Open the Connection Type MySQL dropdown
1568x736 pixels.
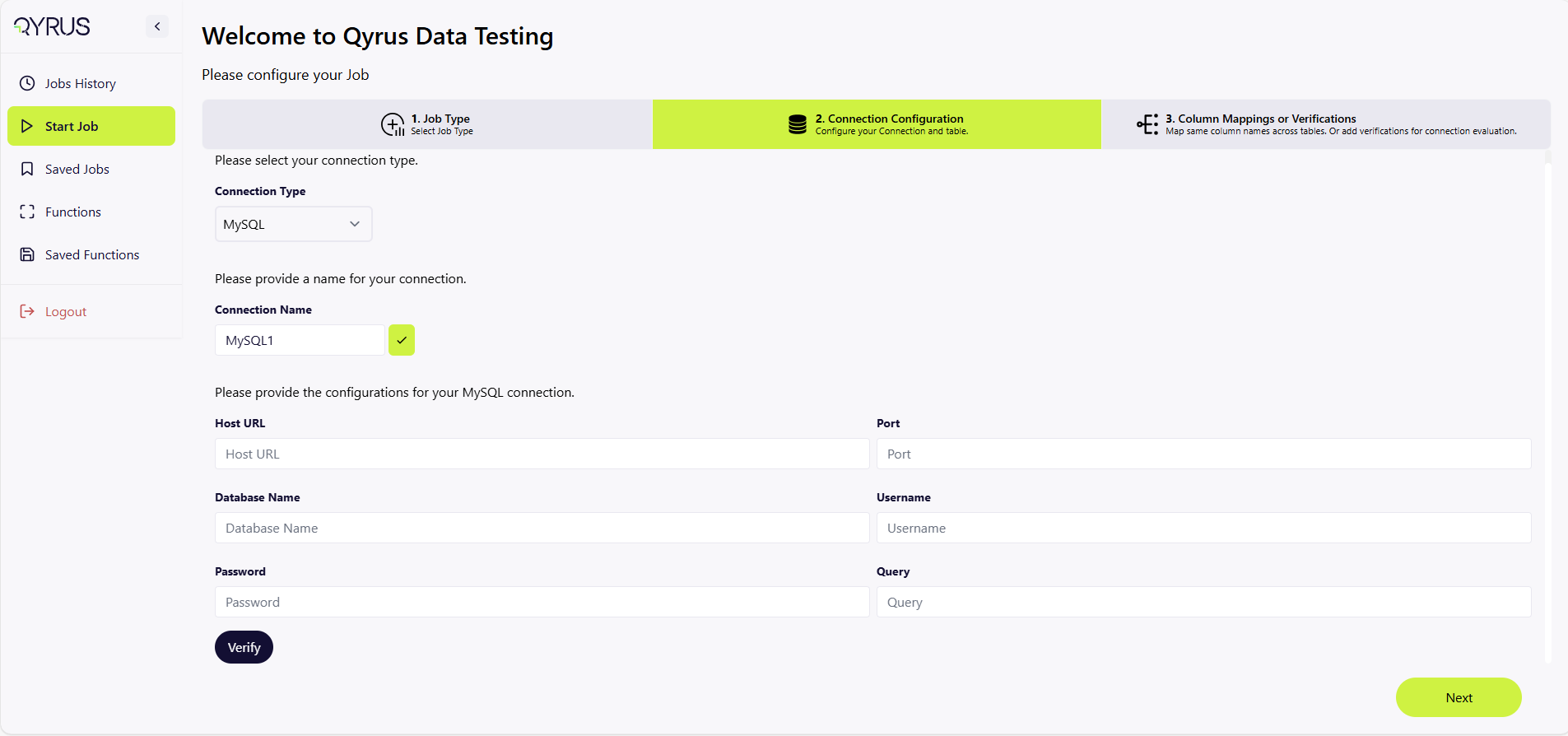click(x=293, y=224)
